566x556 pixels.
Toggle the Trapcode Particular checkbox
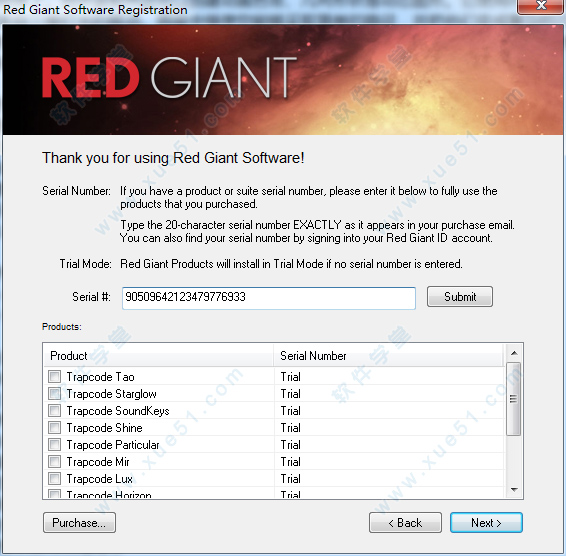click(55, 444)
